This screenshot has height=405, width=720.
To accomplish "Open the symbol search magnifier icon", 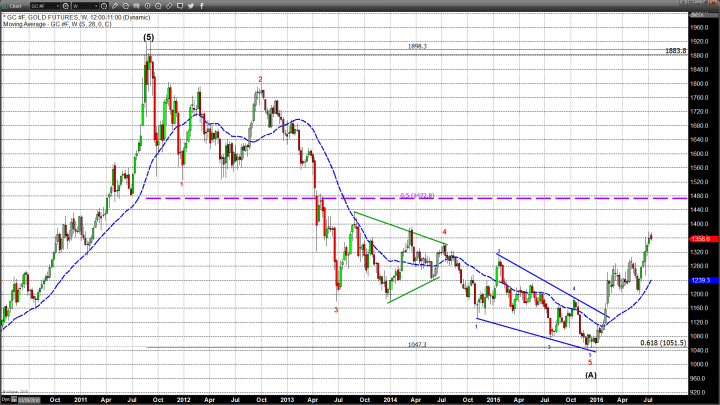I will pyautogui.click(x=66, y=6).
